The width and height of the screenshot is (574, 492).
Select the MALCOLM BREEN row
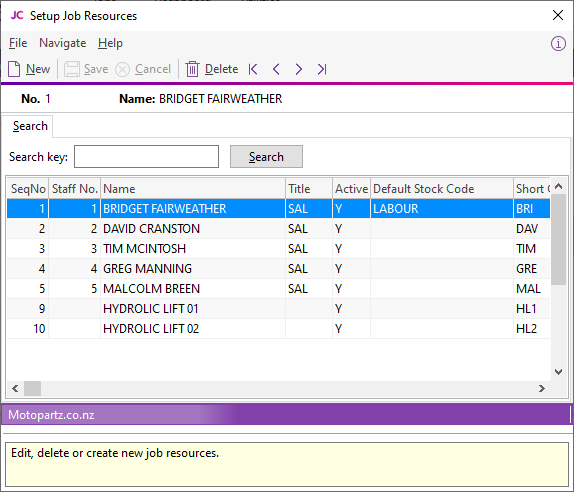[x=278, y=289]
